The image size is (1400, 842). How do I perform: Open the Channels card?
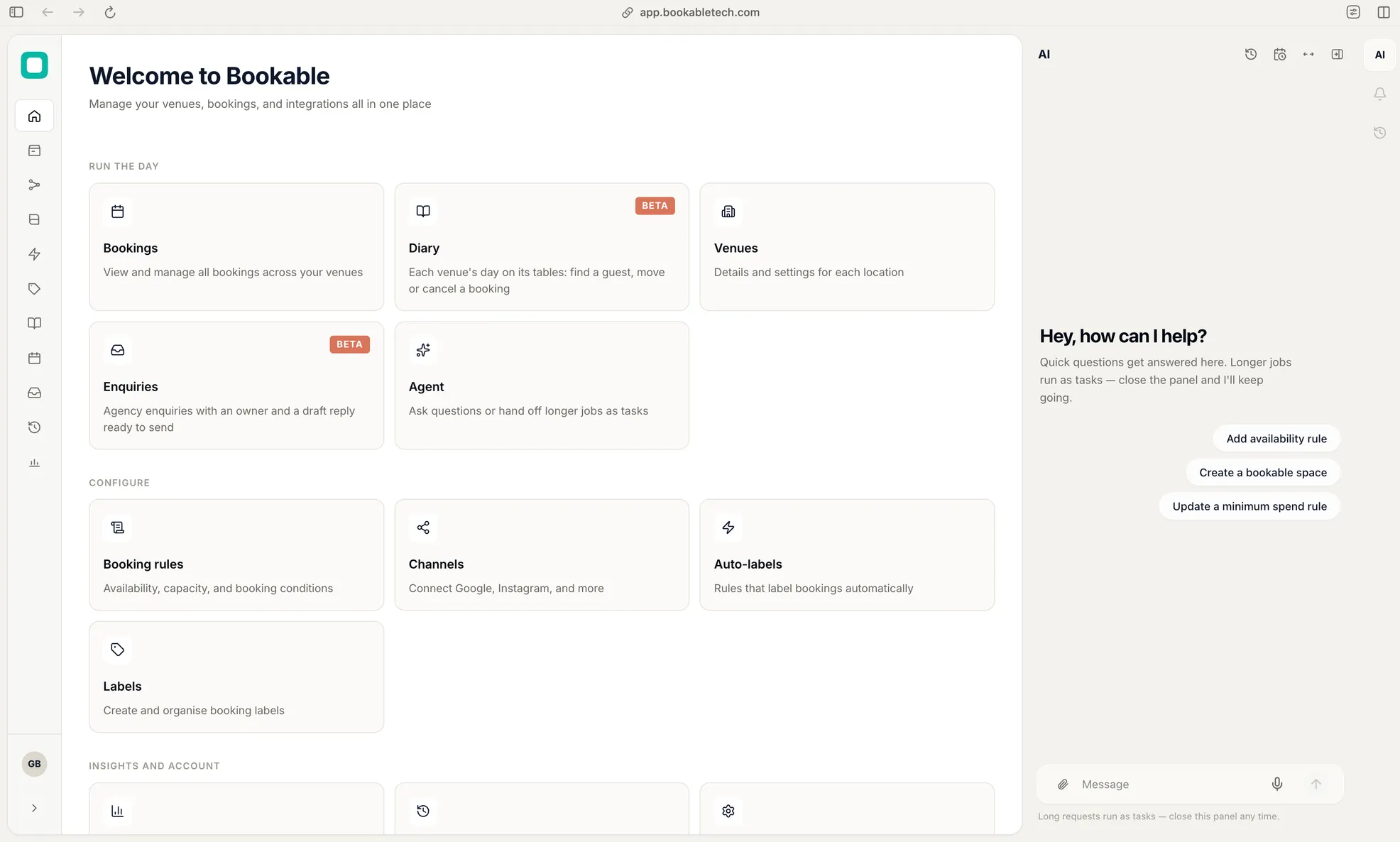pos(542,555)
